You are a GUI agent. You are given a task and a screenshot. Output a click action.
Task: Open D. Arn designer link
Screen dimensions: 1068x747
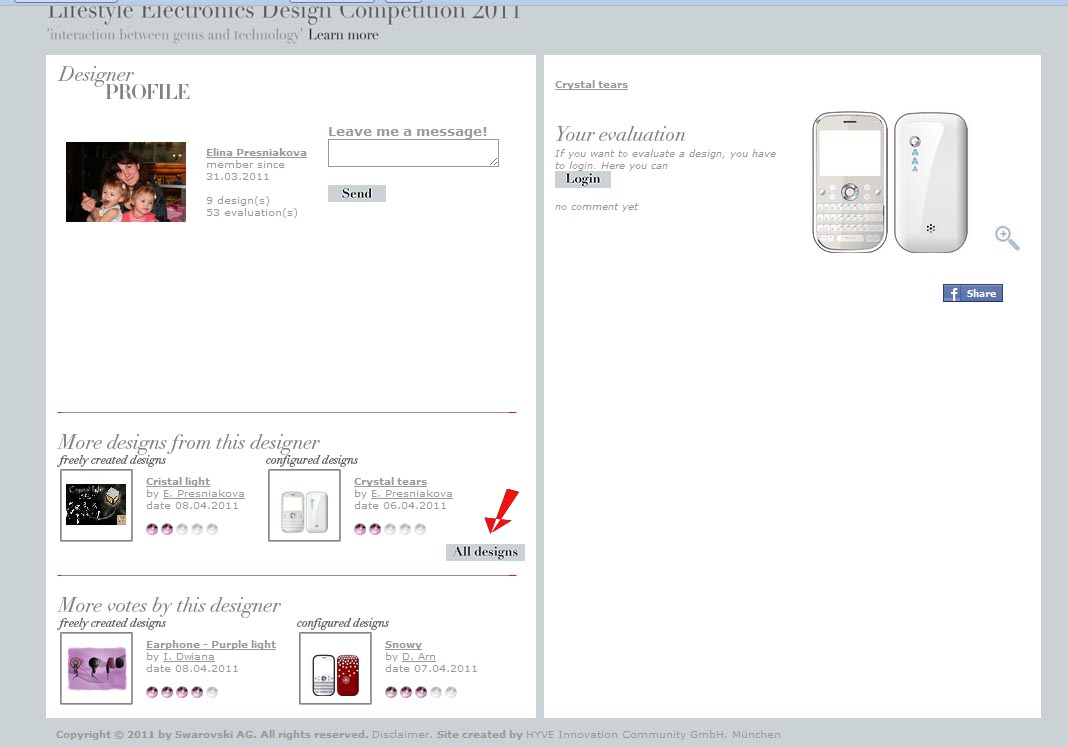pos(418,656)
